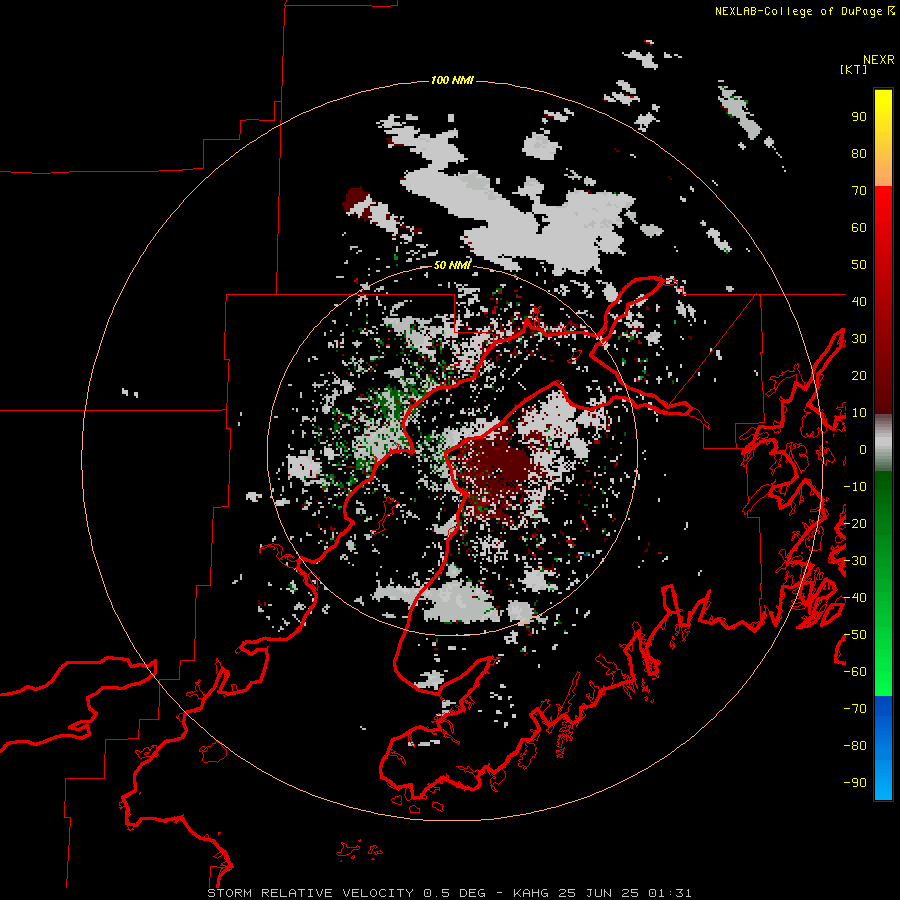Click the NEXR label above the scale

(x=878, y=60)
